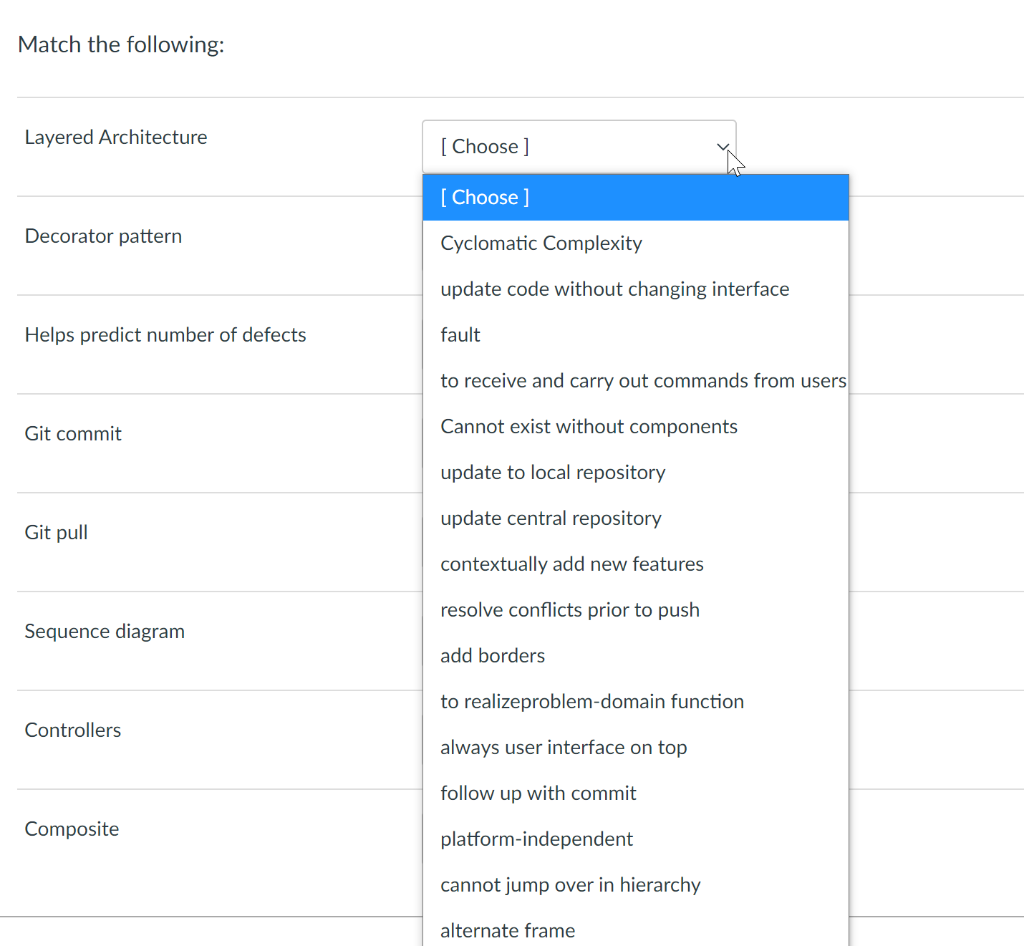Select 'update code without changing interface'
The height and width of the screenshot is (946, 1024).
coord(614,289)
